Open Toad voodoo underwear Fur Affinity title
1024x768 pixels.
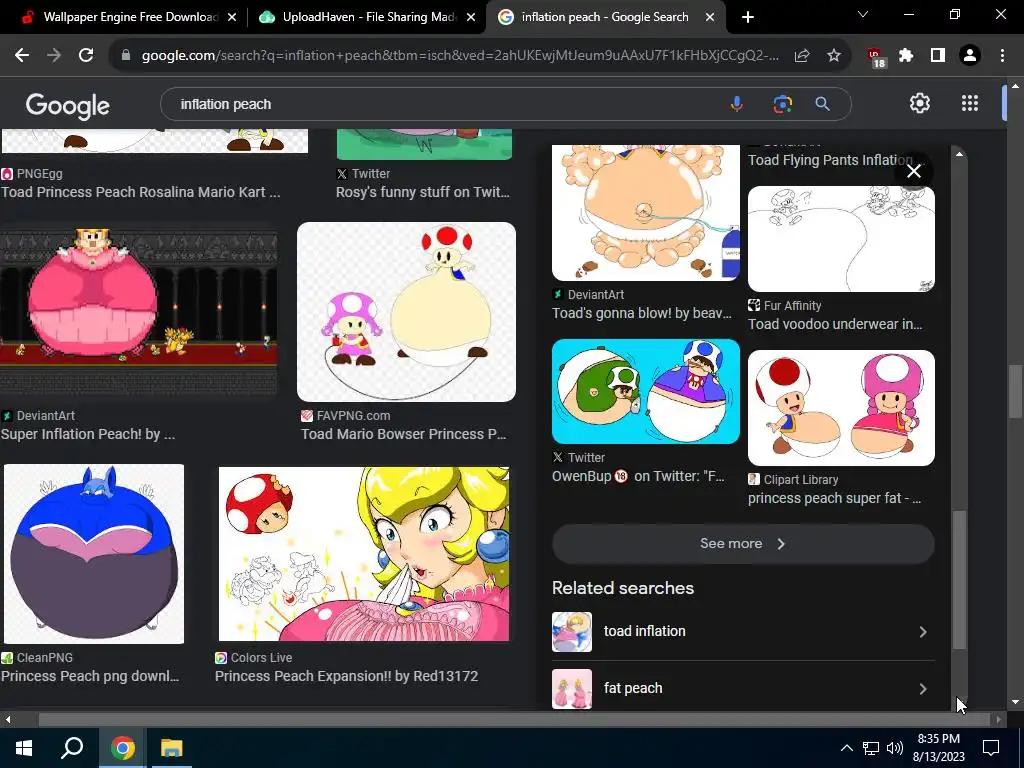coord(835,325)
